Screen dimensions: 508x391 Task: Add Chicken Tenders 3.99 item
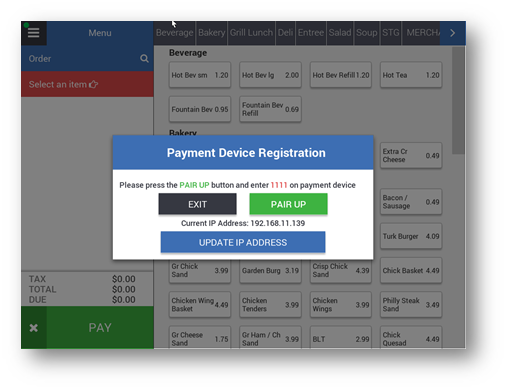click(x=270, y=305)
